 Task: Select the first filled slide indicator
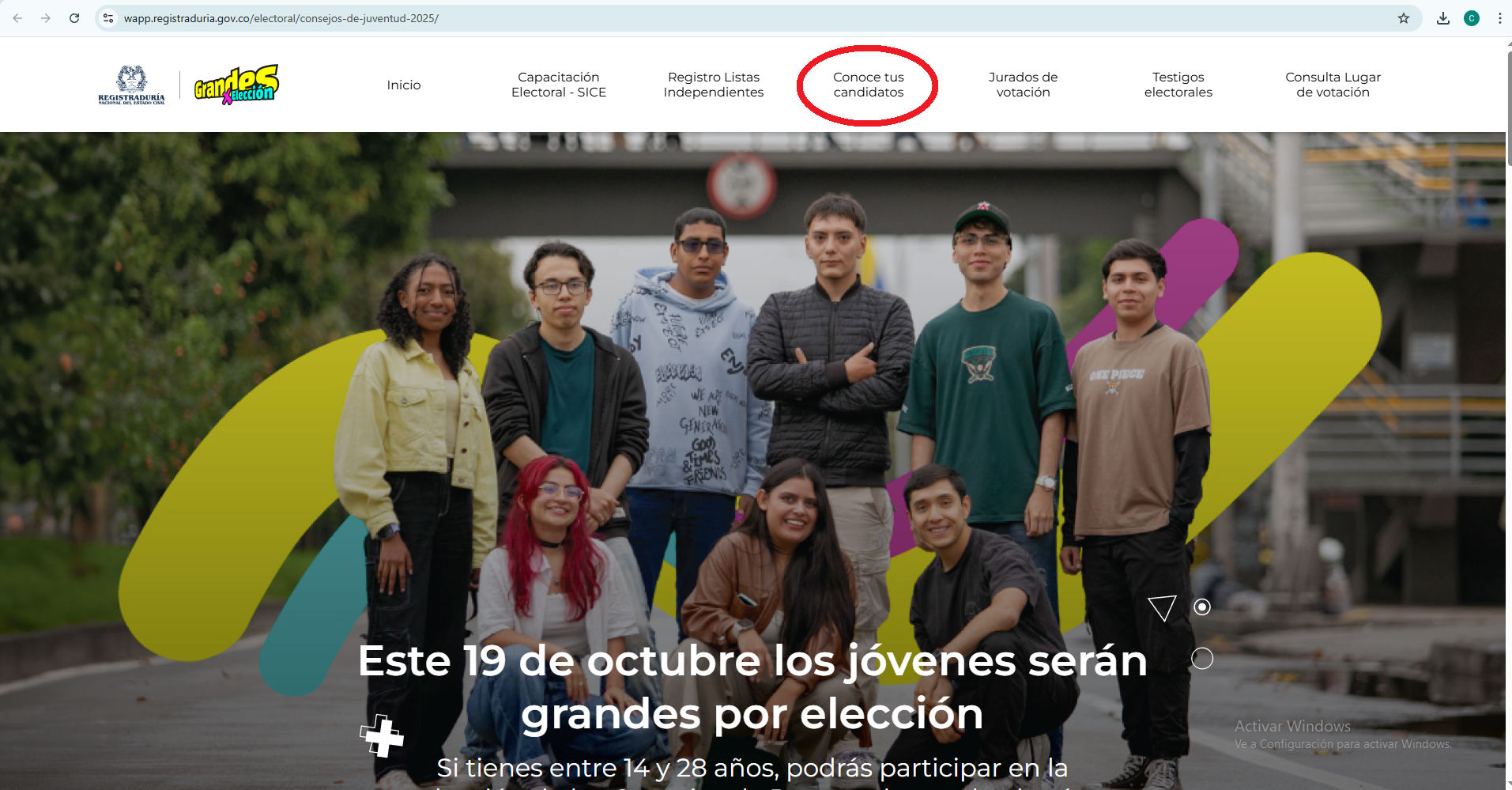(x=1202, y=607)
